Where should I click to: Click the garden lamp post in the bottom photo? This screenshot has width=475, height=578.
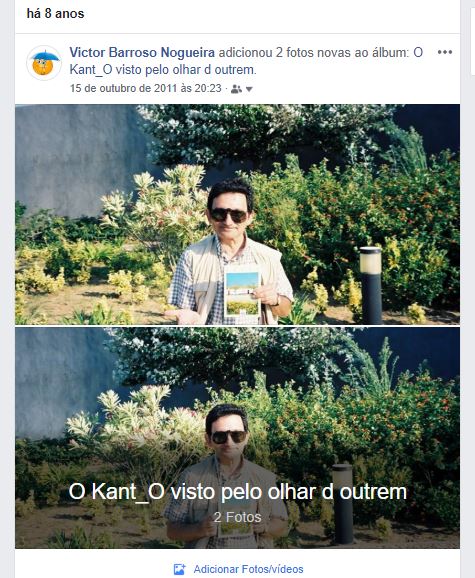coord(343,504)
